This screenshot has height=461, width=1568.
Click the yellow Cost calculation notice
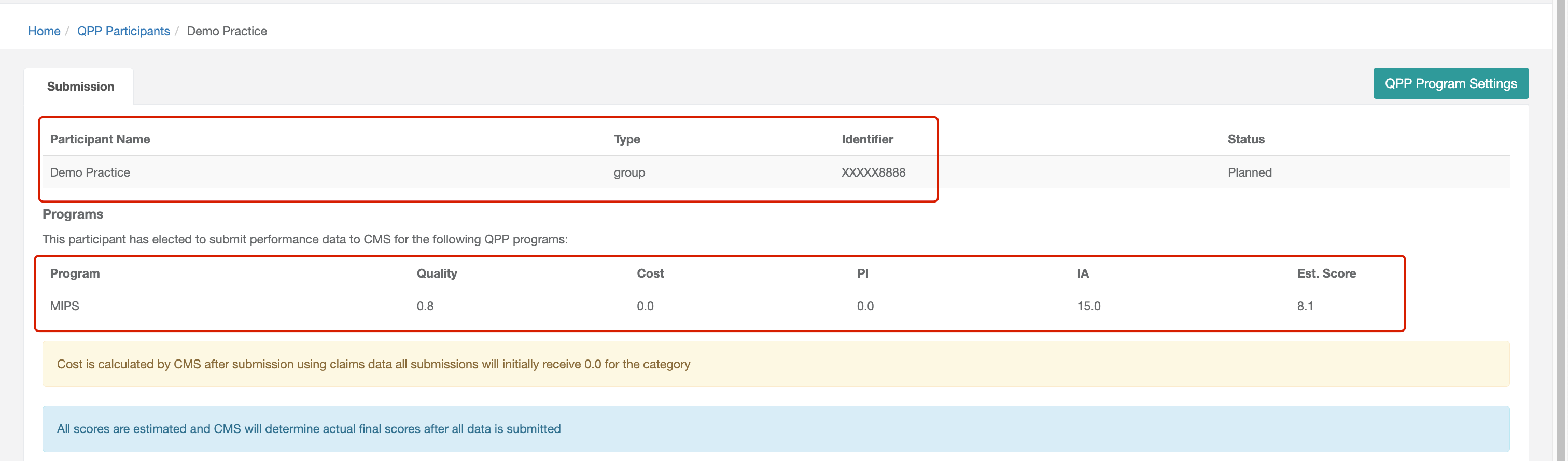pos(776,364)
